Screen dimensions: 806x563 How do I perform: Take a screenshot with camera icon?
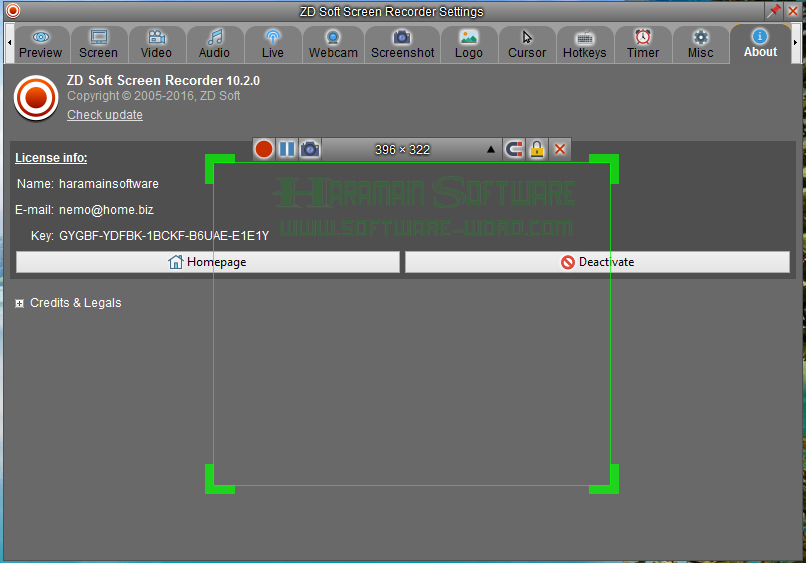(x=310, y=149)
